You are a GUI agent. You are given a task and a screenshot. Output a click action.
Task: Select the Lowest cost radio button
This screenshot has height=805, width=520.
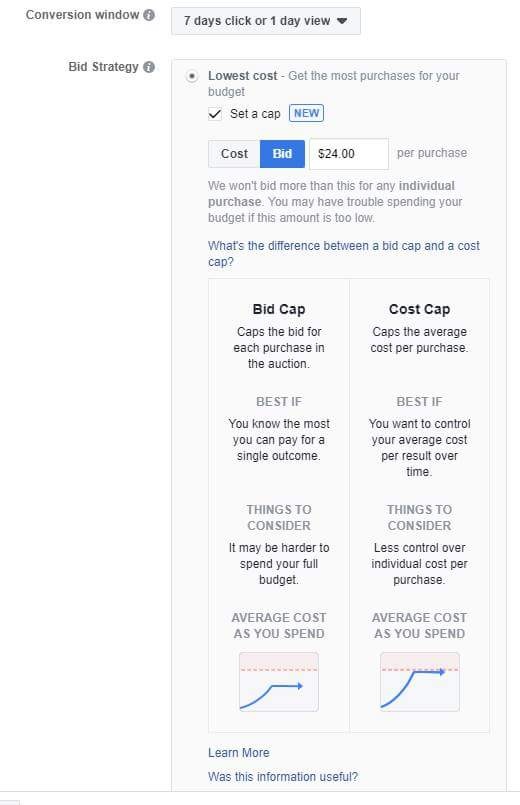[192, 76]
